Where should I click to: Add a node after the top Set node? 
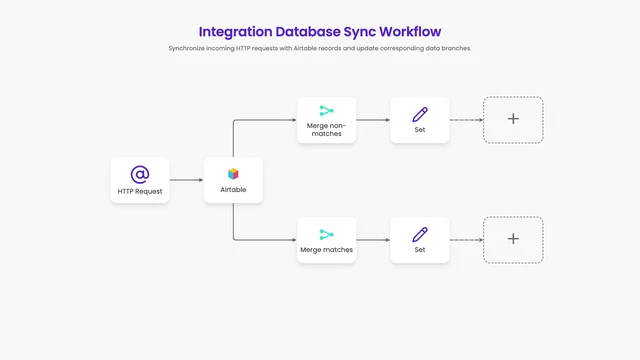(x=513, y=120)
